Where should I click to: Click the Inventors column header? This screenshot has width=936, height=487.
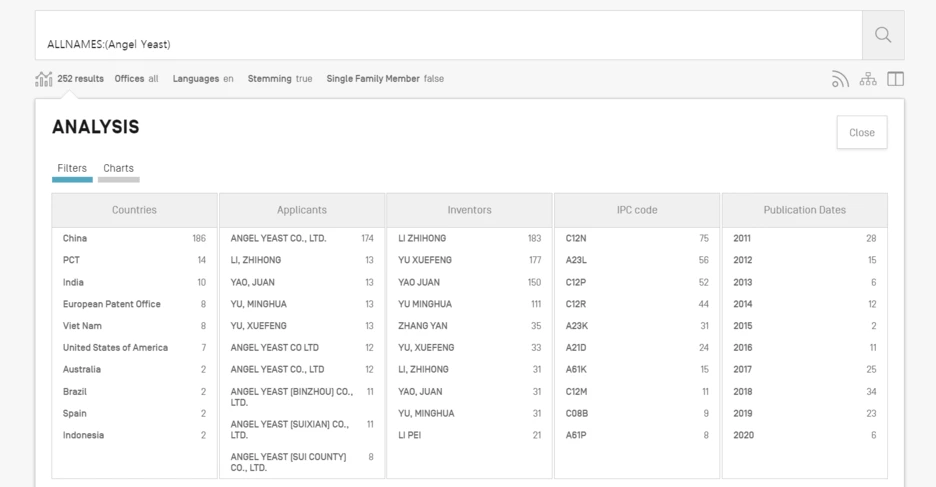point(470,210)
